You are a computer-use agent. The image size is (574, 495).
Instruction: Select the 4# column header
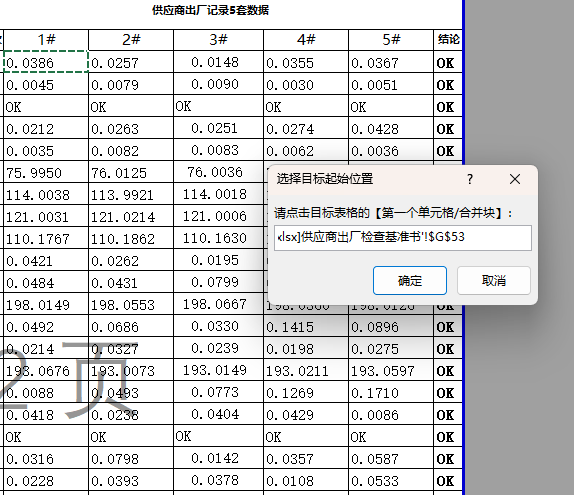(x=306, y=40)
